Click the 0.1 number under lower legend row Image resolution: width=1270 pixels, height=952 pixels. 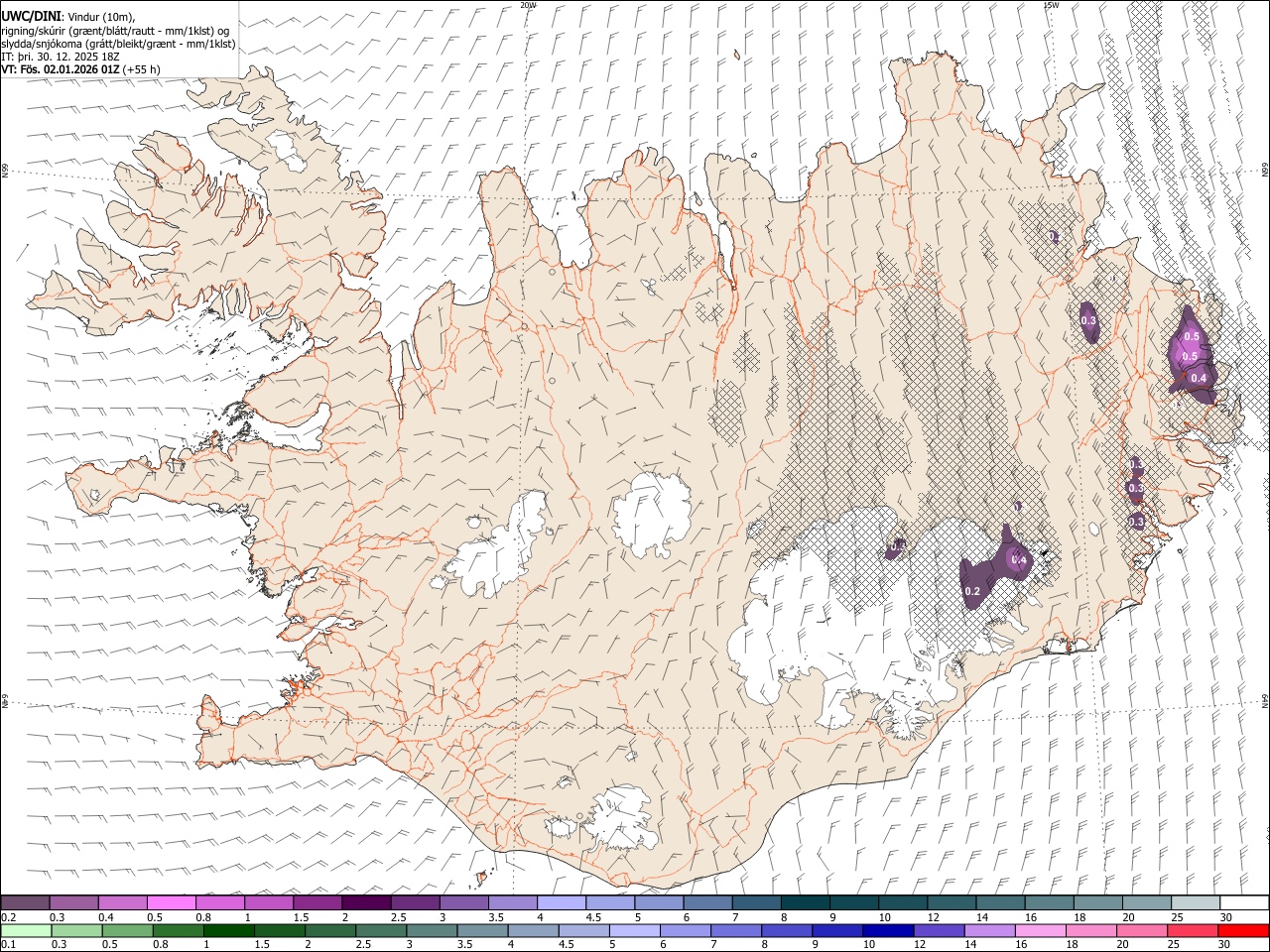[x=8, y=944]
